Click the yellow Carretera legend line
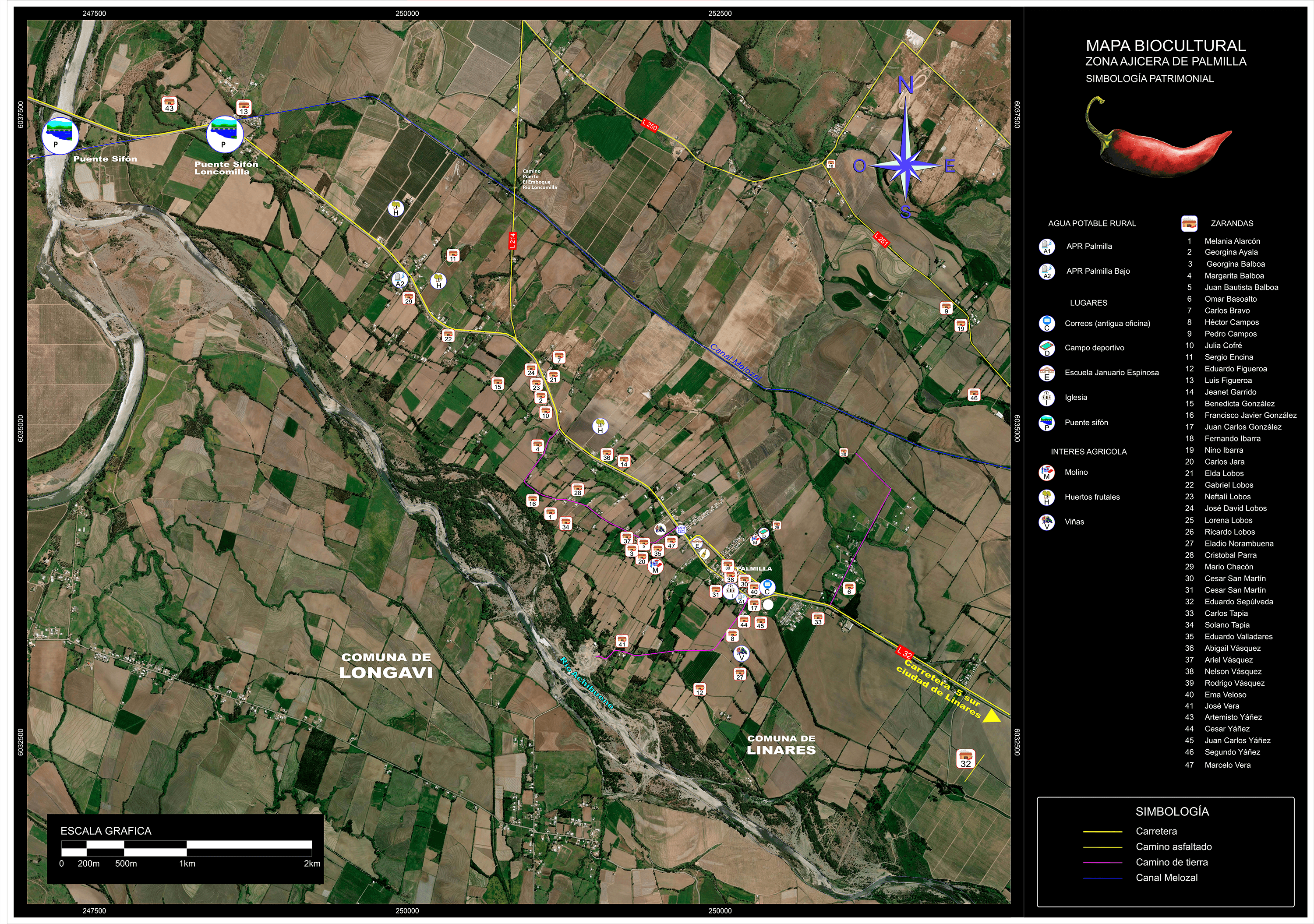The image size is (1314, 924). (1102, 832)
